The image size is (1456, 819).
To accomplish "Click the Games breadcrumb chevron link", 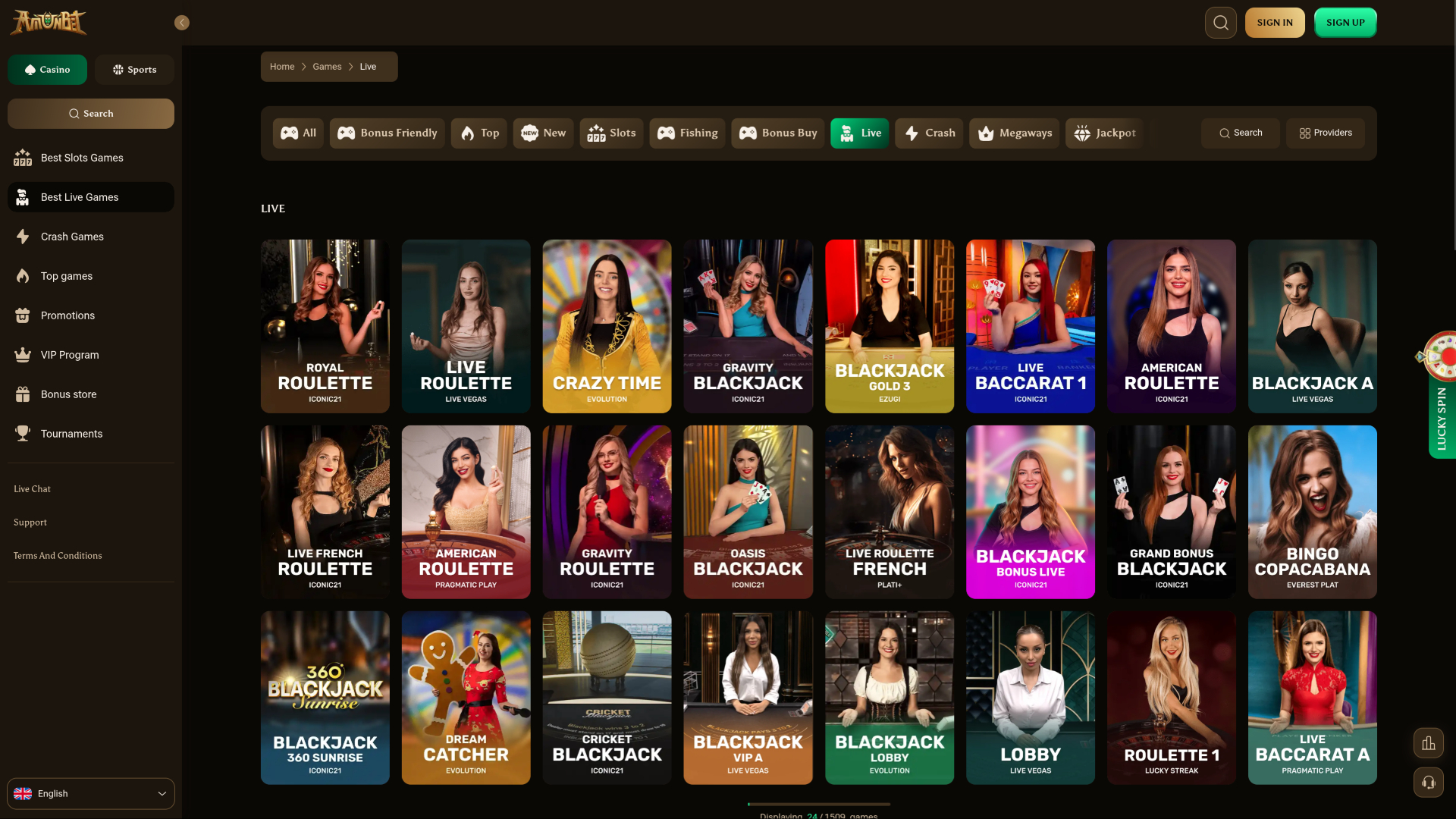I will pyautogui.click(x=327, y=67).
